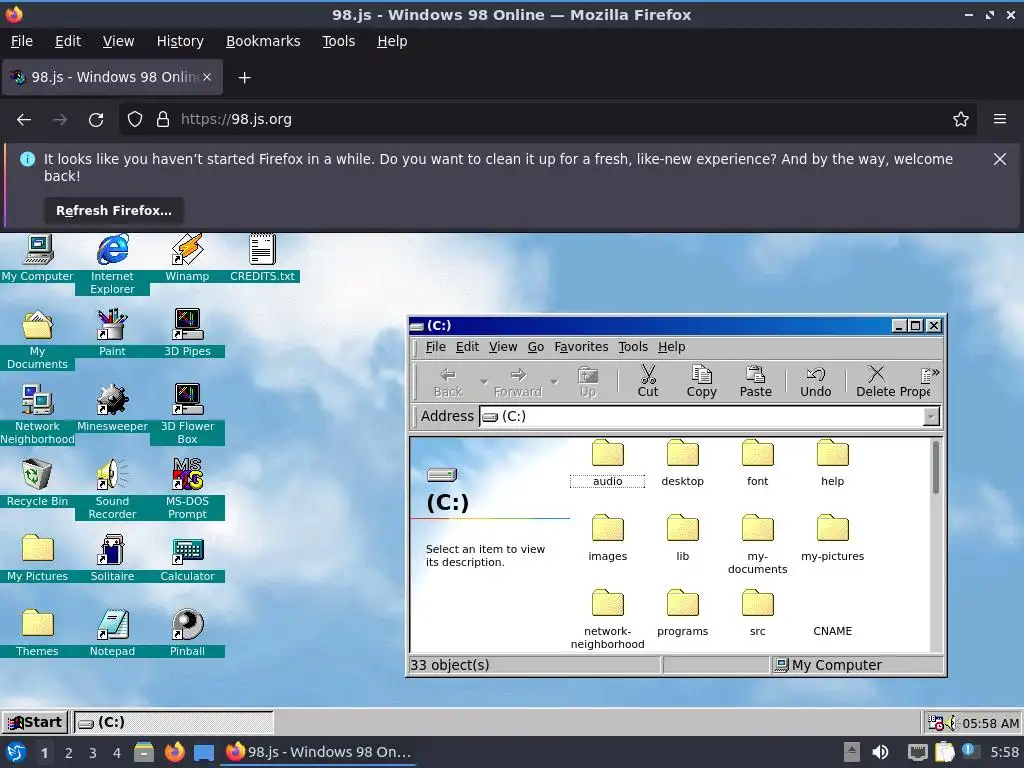Open the Back button history dropdown arrow
The width and height of the screenshot is (1024, 768).
point(484,381)
